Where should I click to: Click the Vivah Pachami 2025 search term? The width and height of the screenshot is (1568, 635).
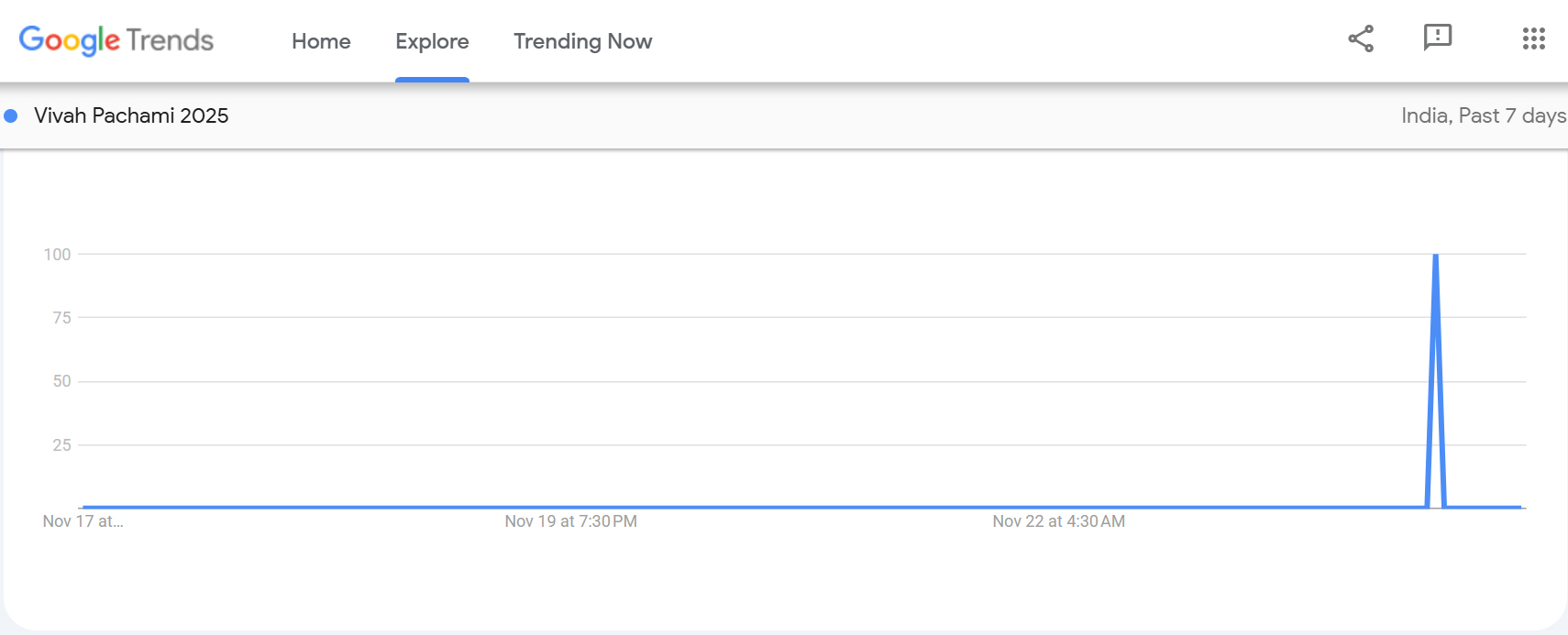[130, 115]
